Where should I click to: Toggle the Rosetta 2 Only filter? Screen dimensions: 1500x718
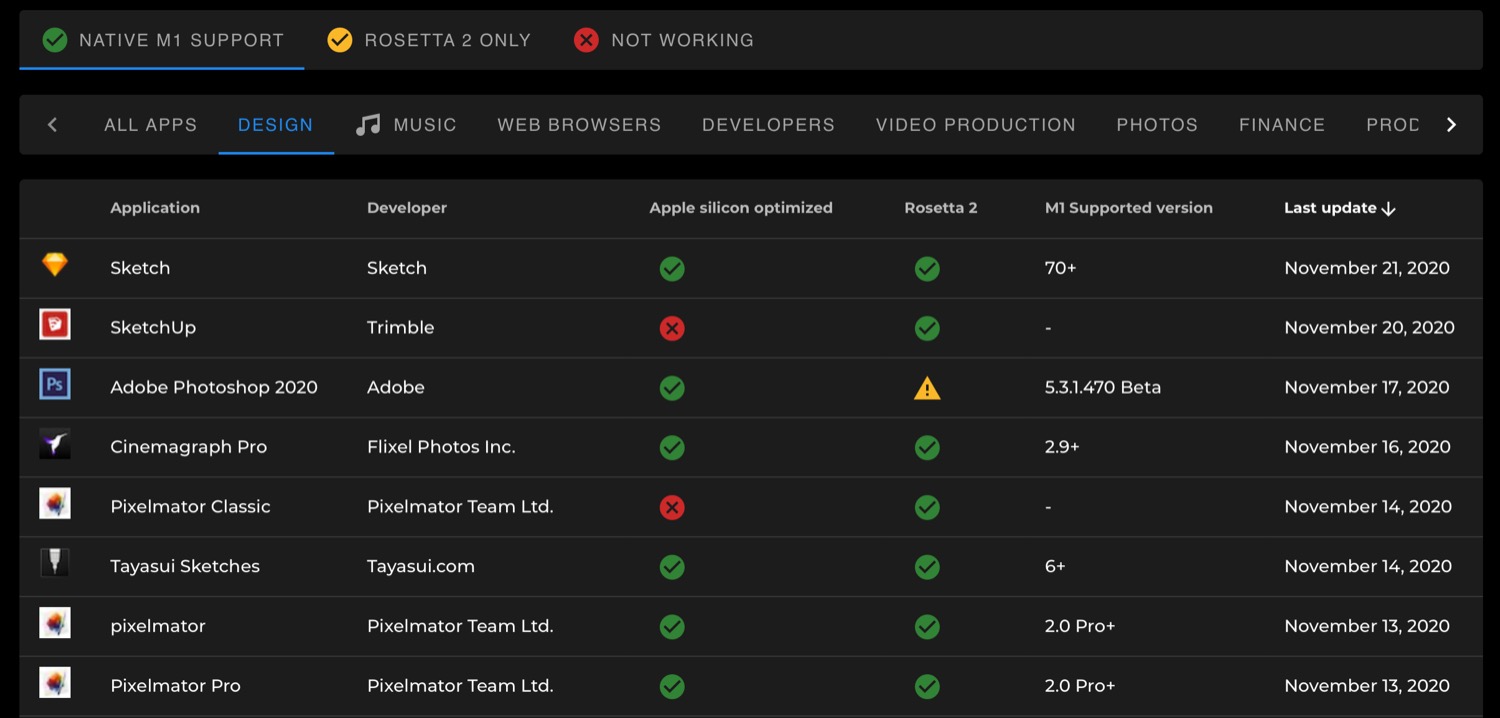(x=429, y=40)
